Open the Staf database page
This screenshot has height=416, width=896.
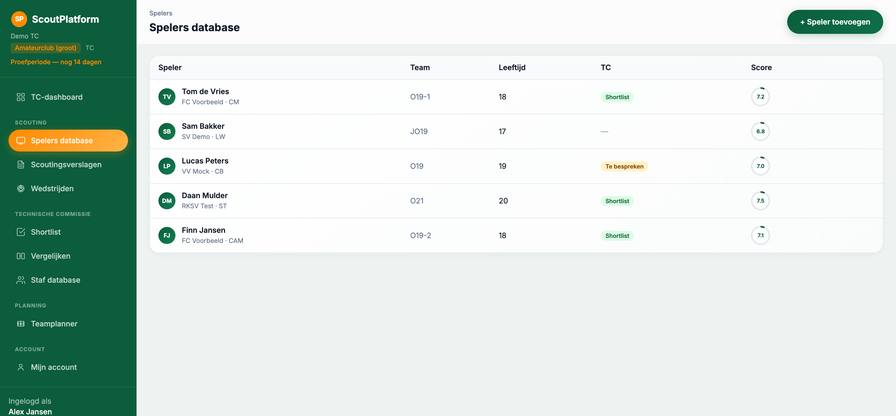(68, 280)
